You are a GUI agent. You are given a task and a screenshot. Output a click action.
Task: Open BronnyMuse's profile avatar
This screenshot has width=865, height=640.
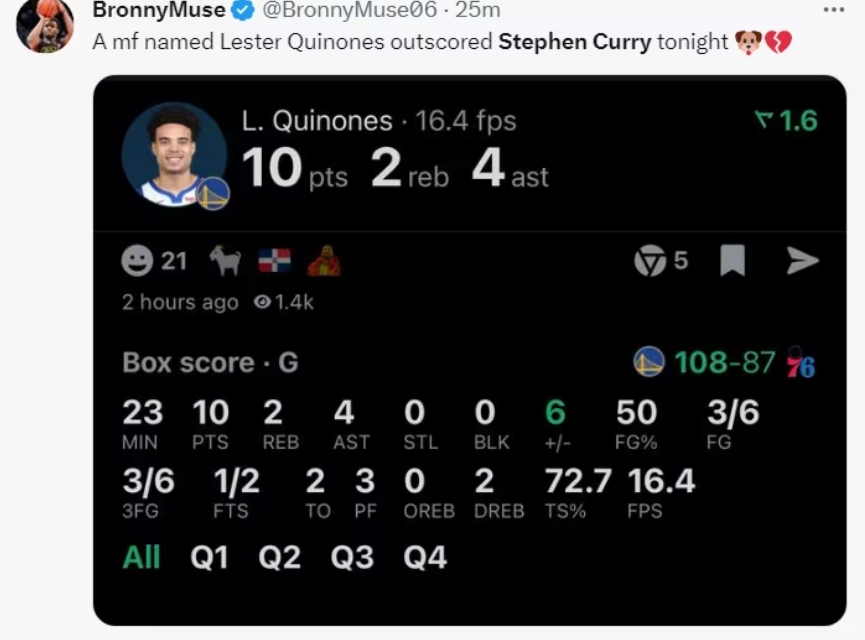click(x=45, y=24)
